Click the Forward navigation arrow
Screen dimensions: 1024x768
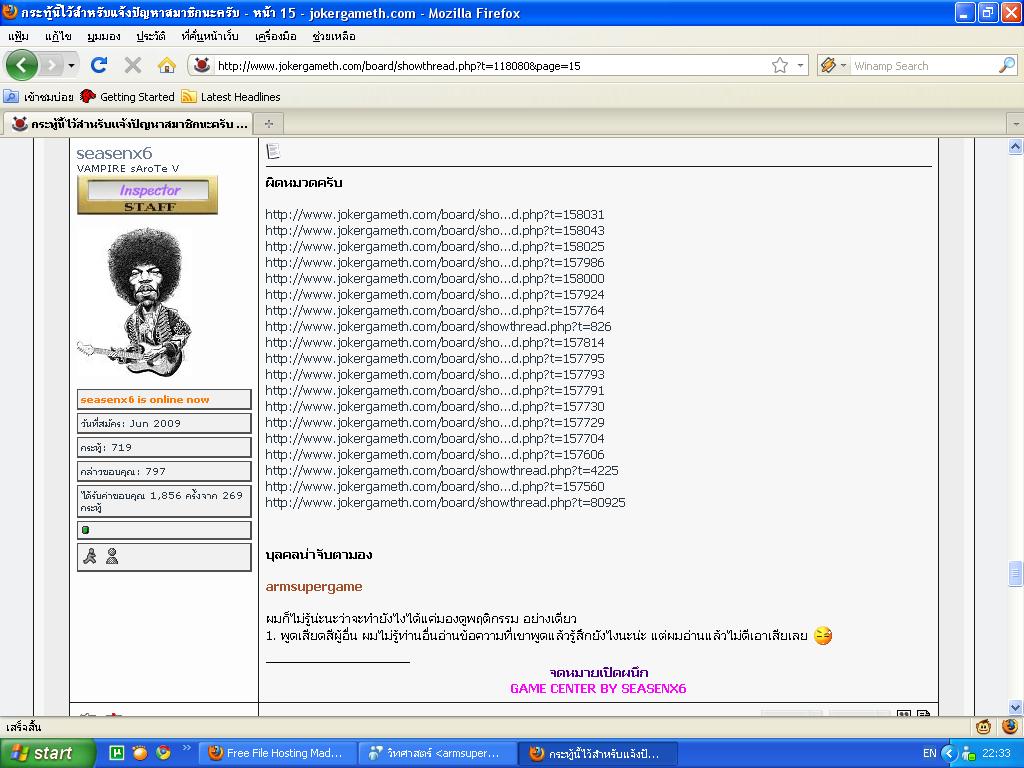(x=52, y=65)
